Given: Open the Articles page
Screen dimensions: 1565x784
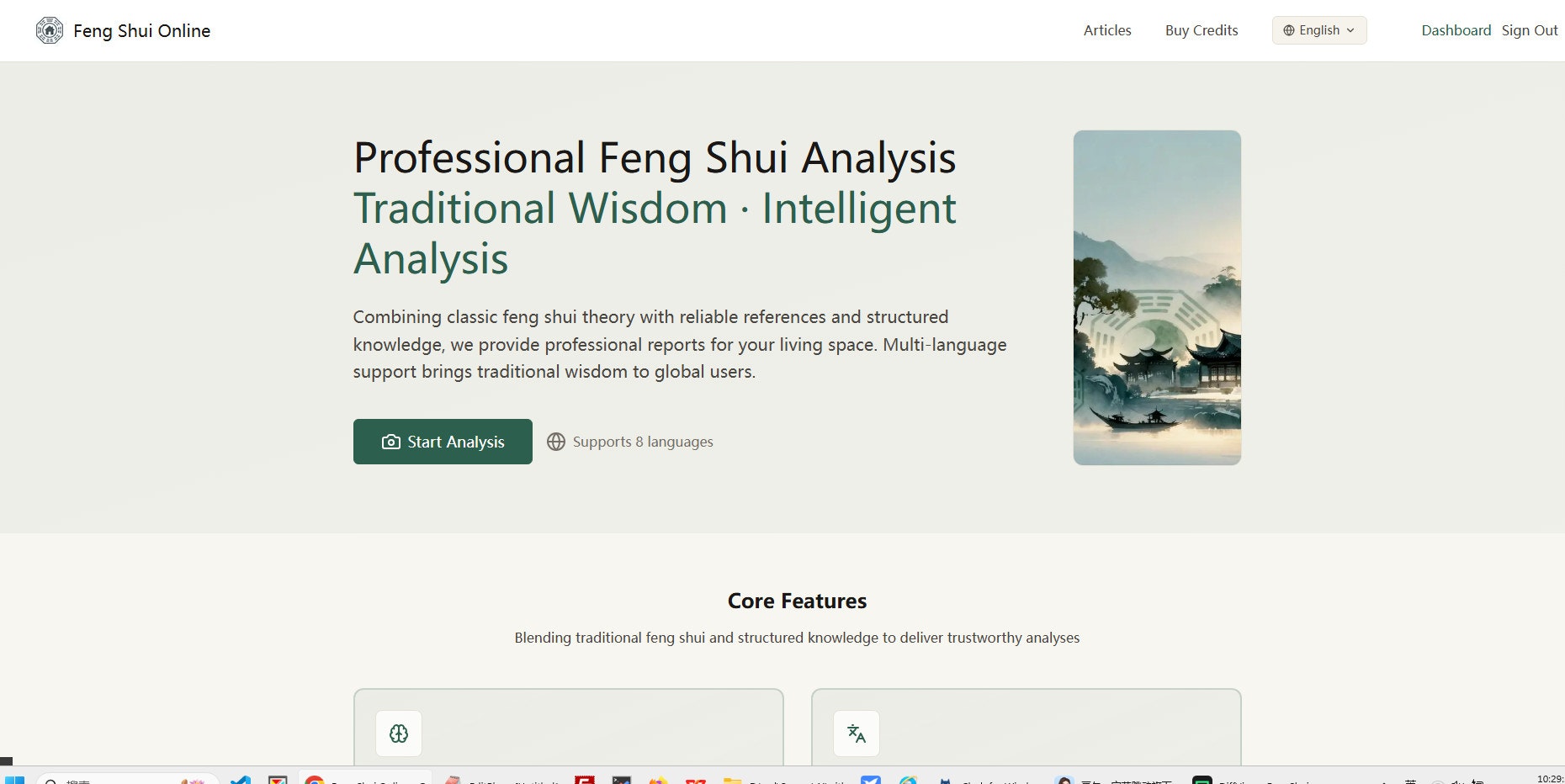Looking at the screenshot, I should [x=1106, y=30].
